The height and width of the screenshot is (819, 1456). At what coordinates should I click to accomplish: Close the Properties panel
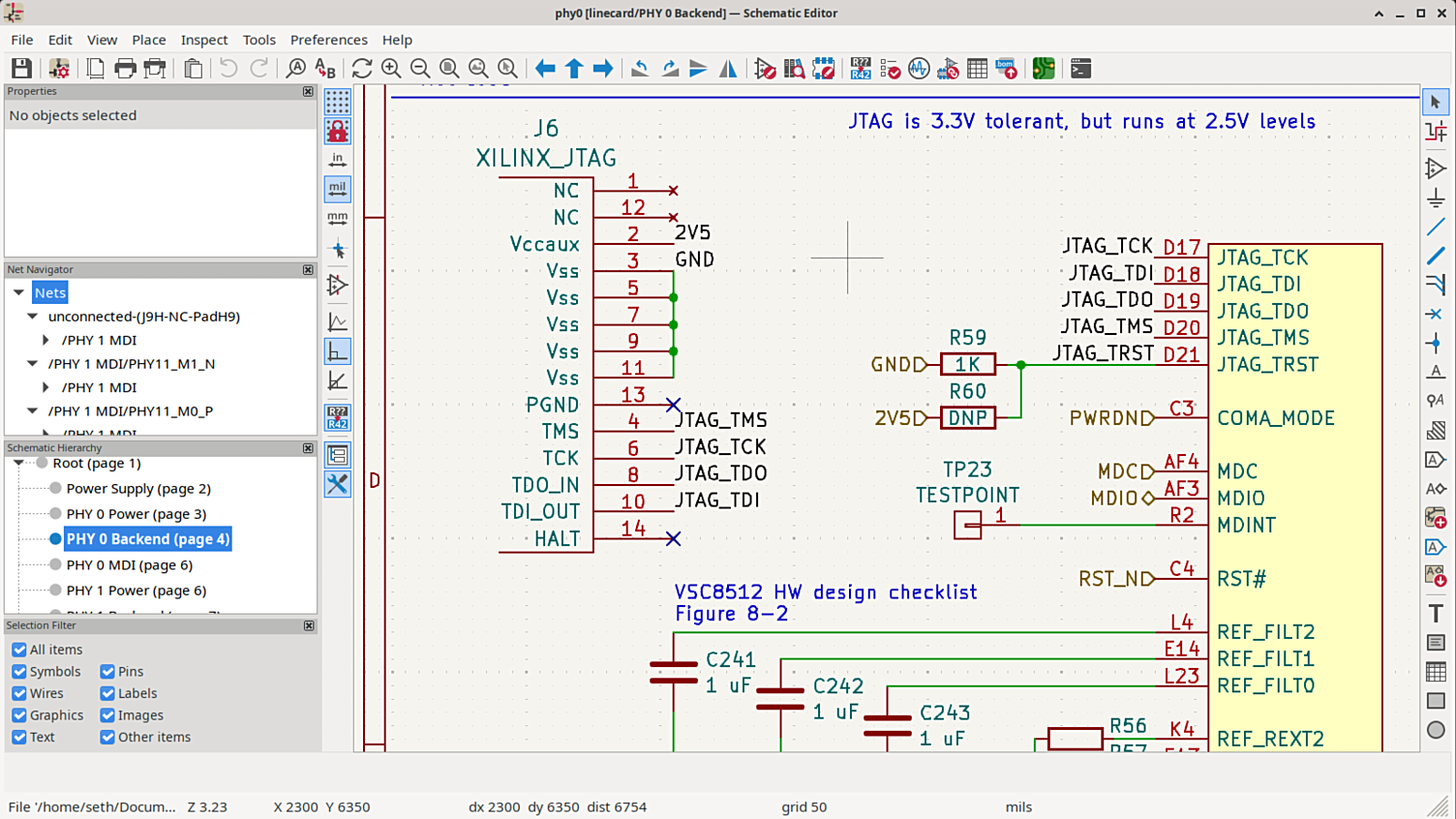point(308,91)
